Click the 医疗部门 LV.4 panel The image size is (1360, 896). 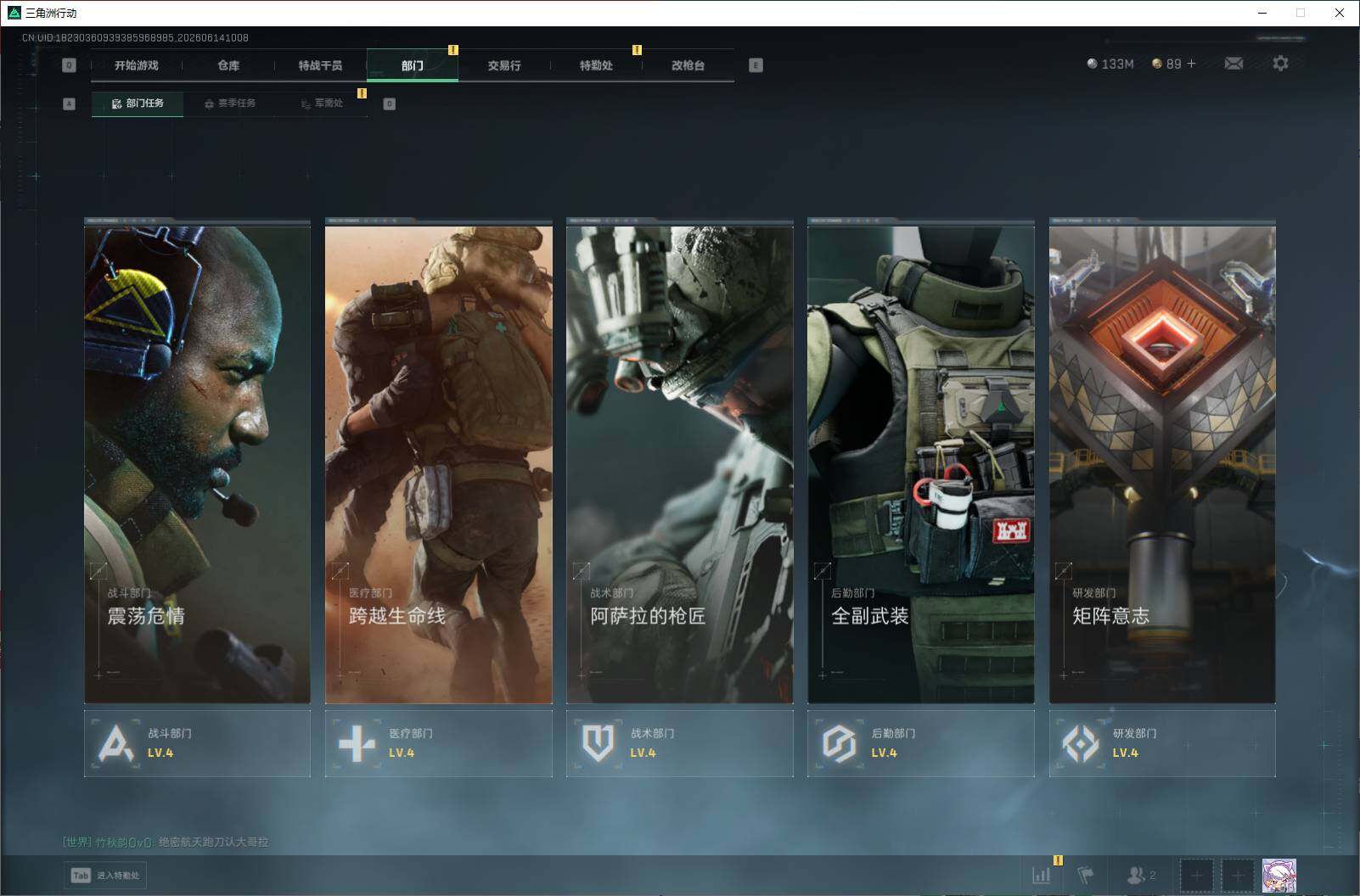point(438,743)
